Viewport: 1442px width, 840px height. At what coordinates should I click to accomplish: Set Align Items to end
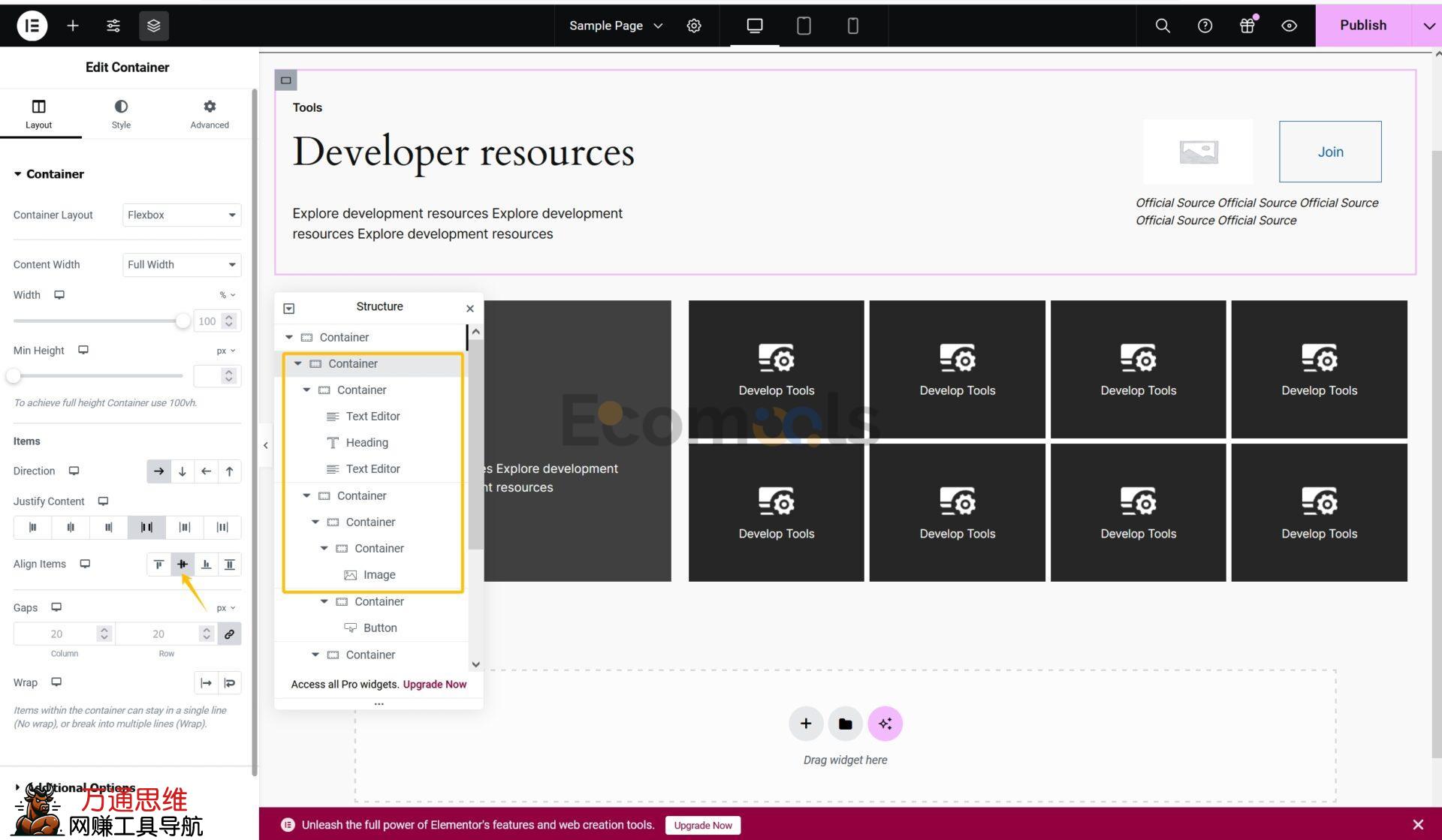tap(206, 565)
